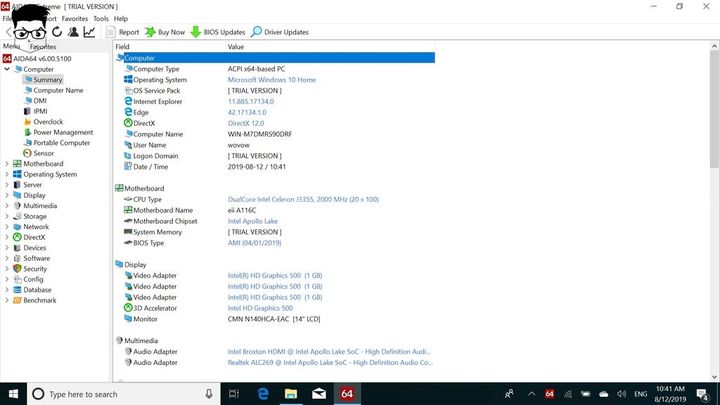Viewport: 720px width, 405px height.
Task: Expand the Storage tree node
Action: pos(6,216)
